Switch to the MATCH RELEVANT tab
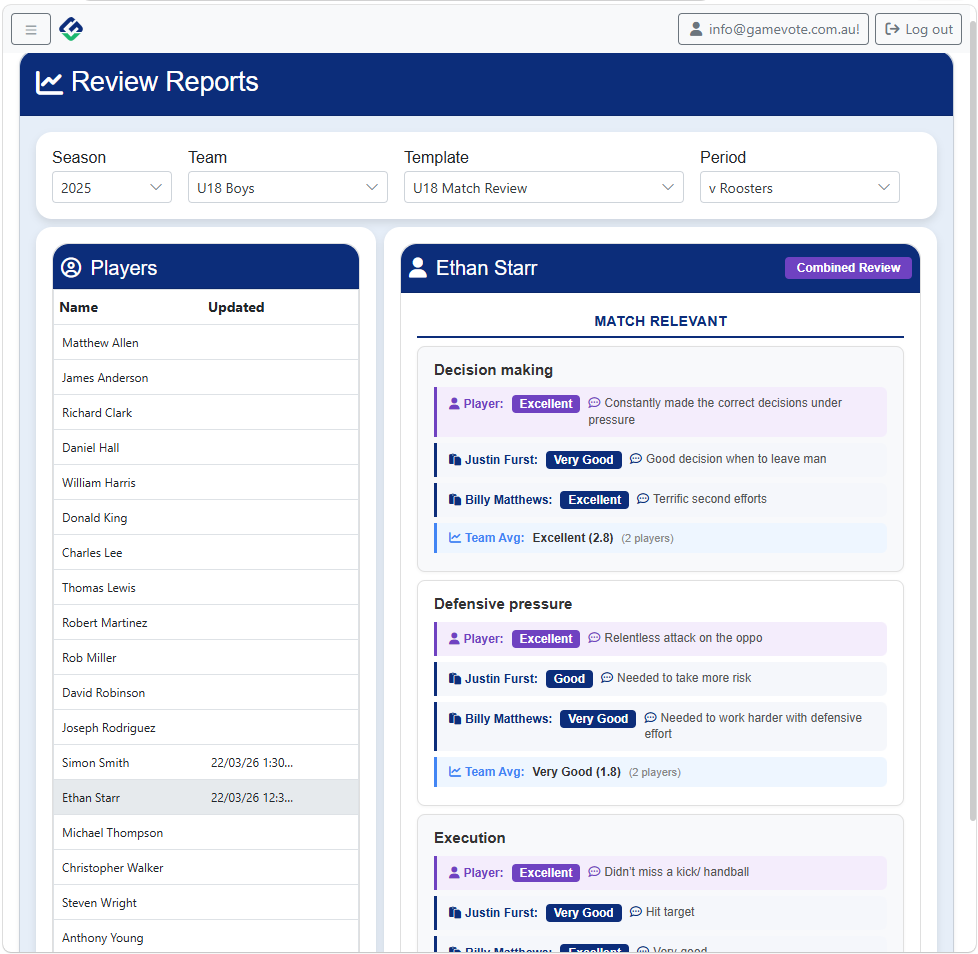The width and height of the screenshot is (978, 954). click(660, 321)
